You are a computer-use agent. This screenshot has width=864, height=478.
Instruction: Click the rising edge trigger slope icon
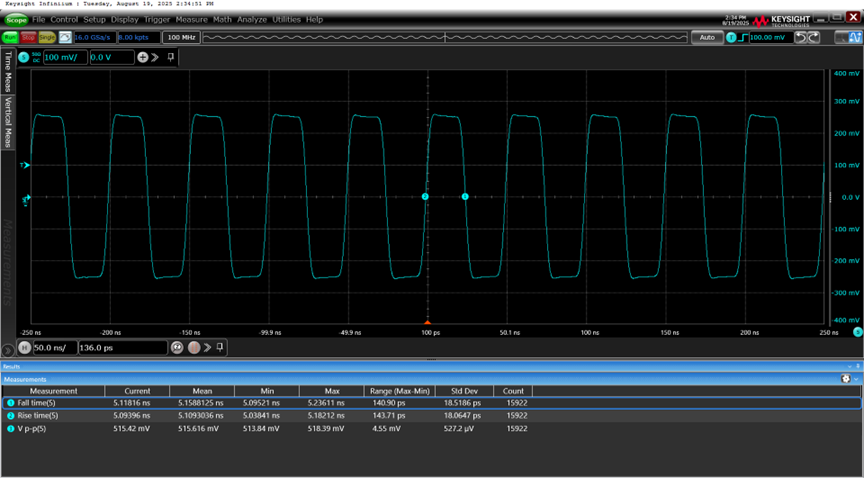coord(743,37)
